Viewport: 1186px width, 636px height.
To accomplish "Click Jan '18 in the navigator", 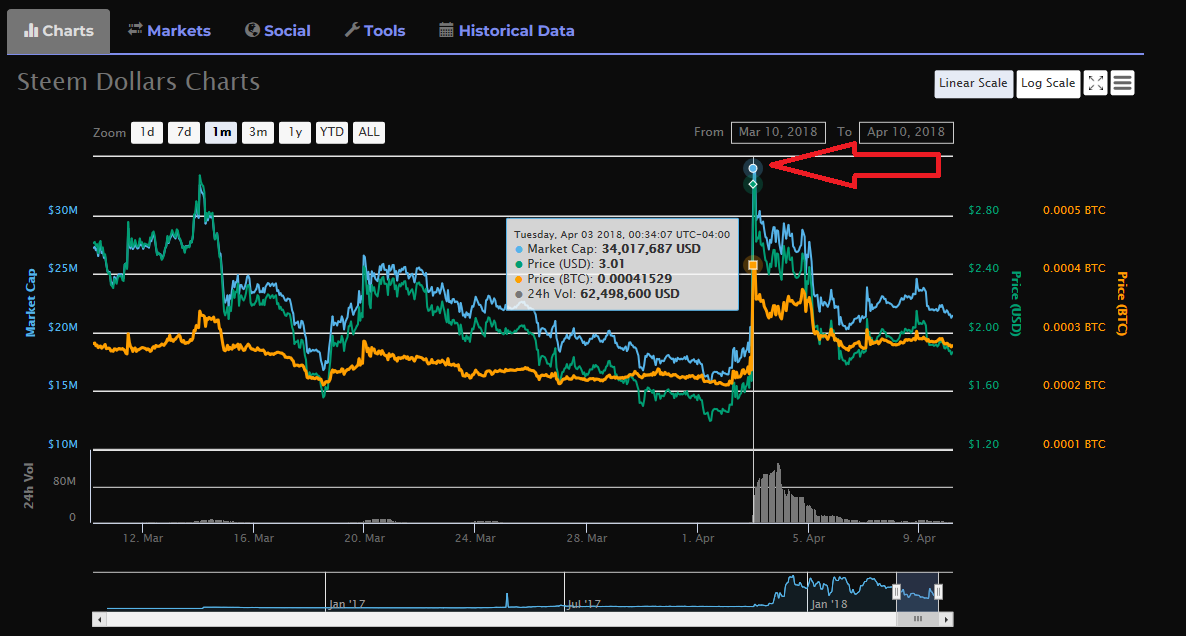I will pyautogui.click(x=829, y=604).
